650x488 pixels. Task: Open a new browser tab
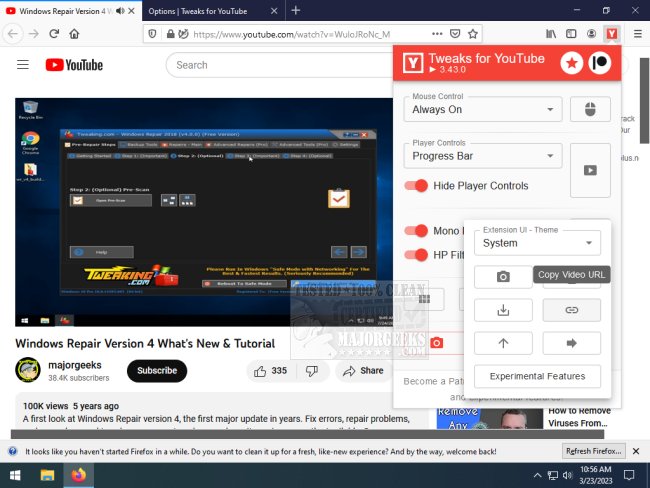tap(296, 11)
